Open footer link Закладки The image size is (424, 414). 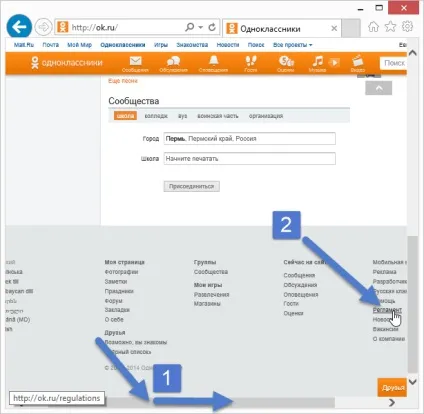coord(117,310)
